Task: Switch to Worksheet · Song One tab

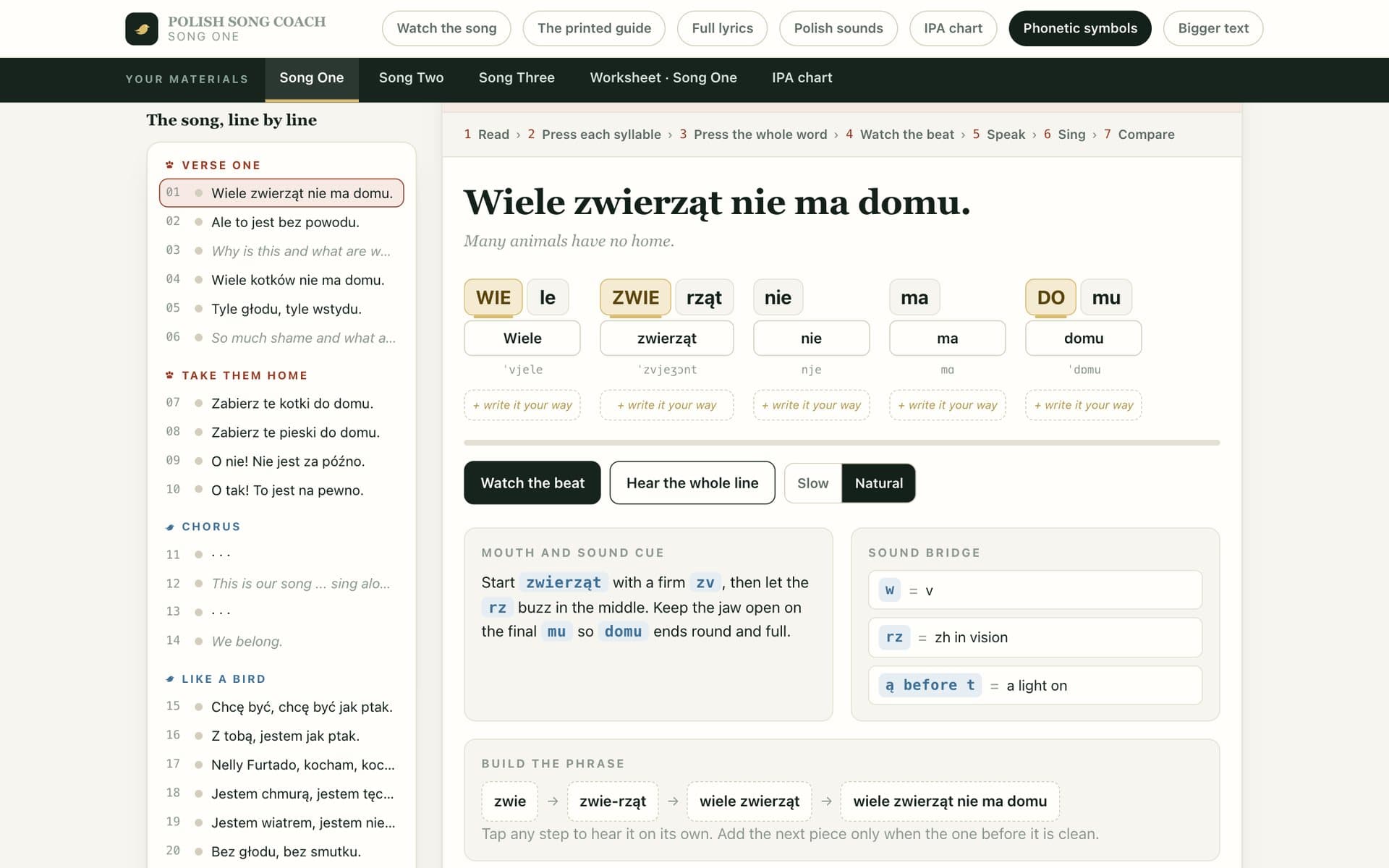Action: click(x=663, y=78)
